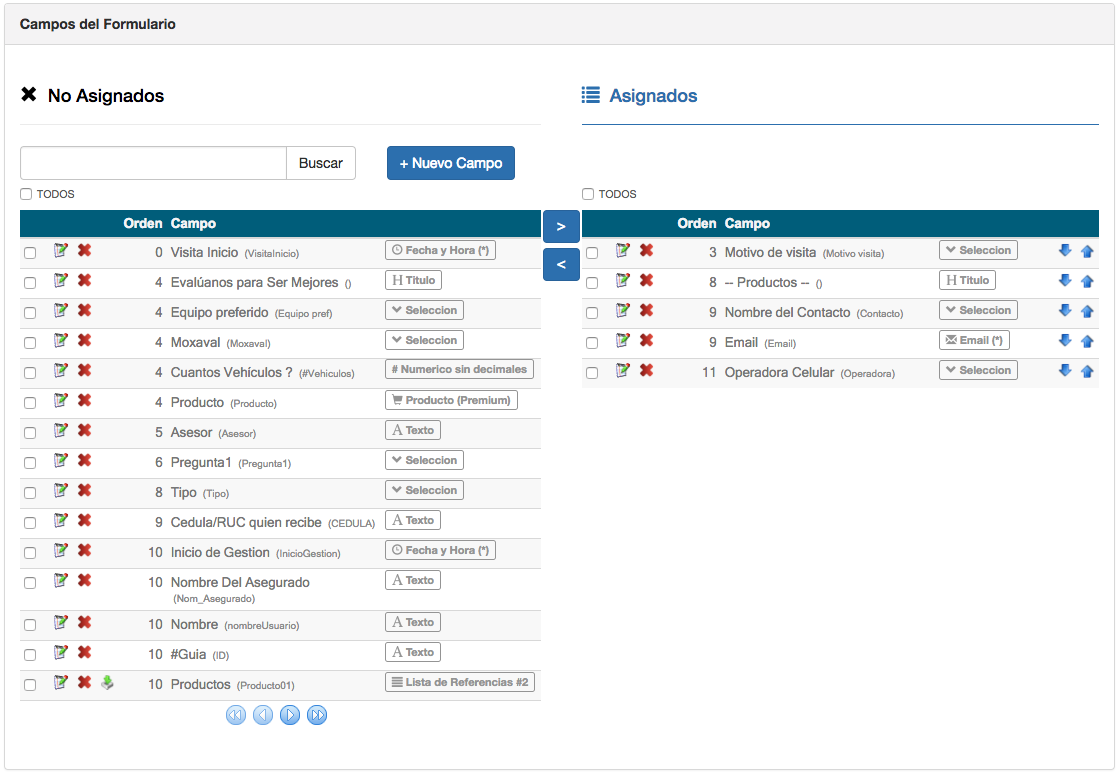Edit the #Guia field
This screenshot has width=1120, height=775.
pyautogui.click(x=61, y=652)
